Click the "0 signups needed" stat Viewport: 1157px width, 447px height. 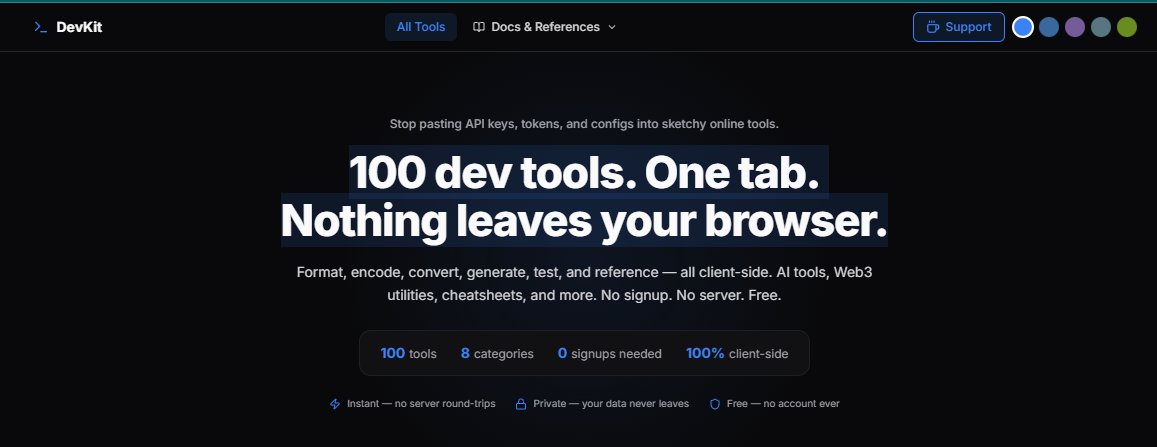(x=609, y=353)
